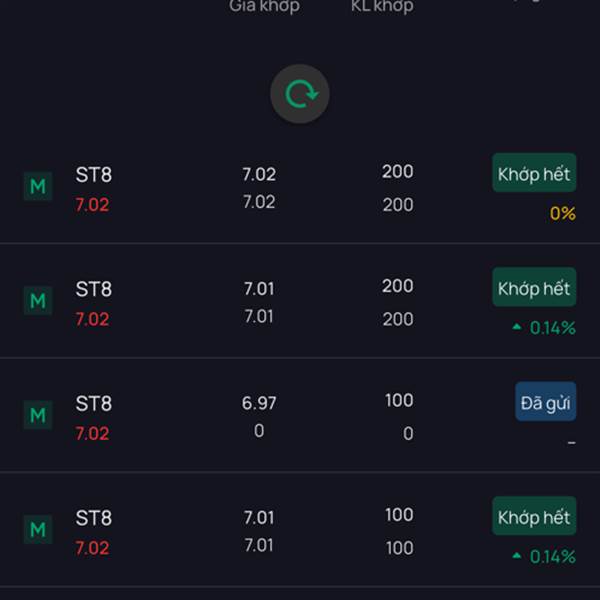Select the KL khớp column header
This screenshot has height=600, width=600.
(x=382, y=6)
